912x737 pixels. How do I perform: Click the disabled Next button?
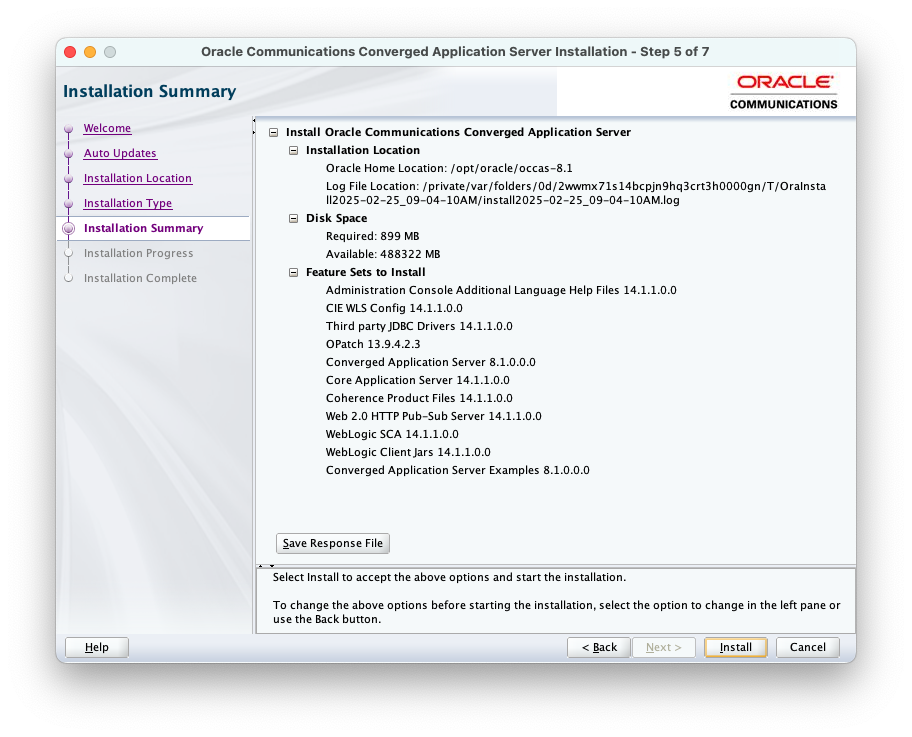click(664, 647)
